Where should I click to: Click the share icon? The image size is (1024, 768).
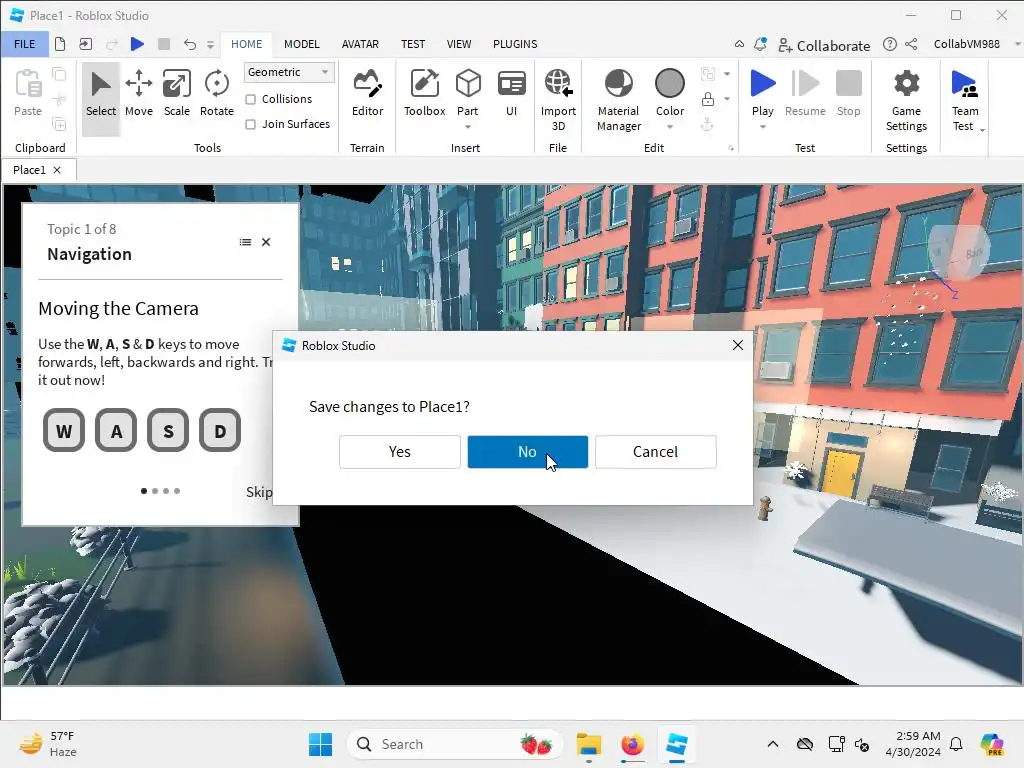point(912,44)
